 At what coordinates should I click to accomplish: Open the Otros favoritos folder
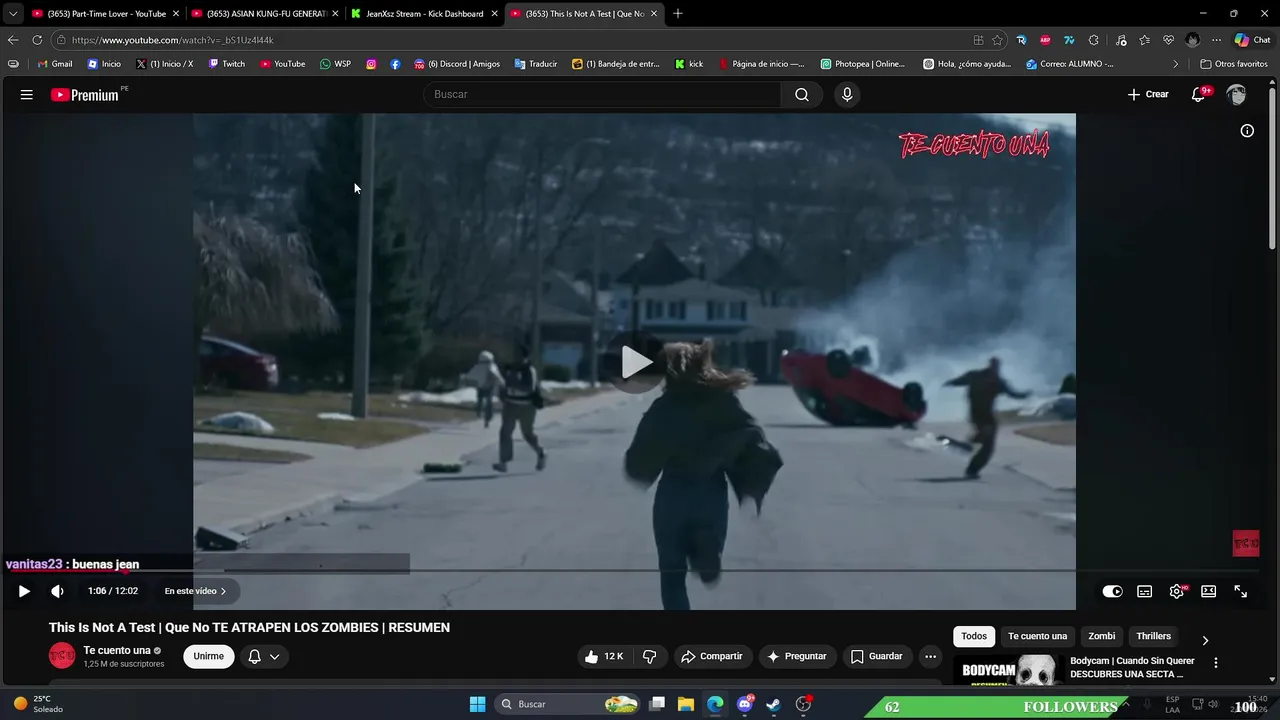point(1234,64)
